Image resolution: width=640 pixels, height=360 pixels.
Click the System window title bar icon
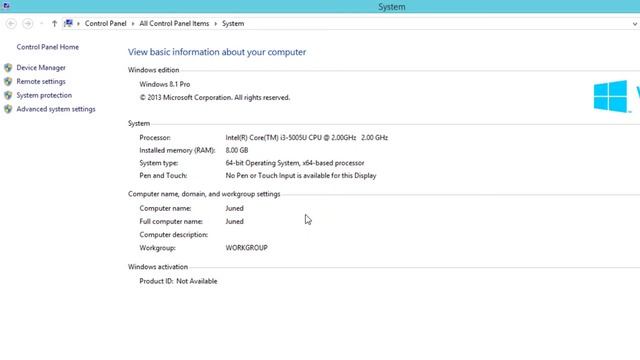click(6, 6)
